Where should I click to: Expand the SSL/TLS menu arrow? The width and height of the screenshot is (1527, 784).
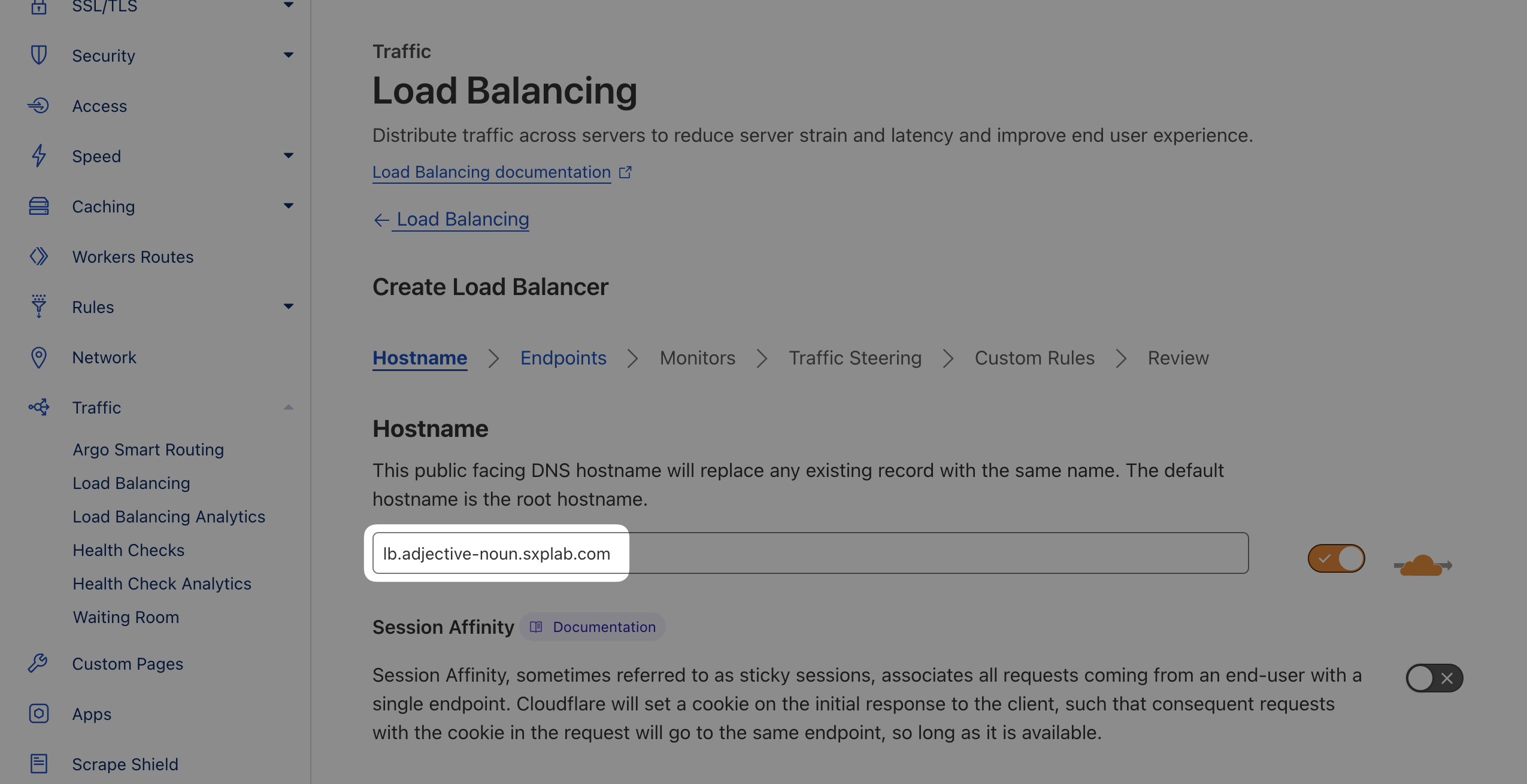(x=289, y=5)
